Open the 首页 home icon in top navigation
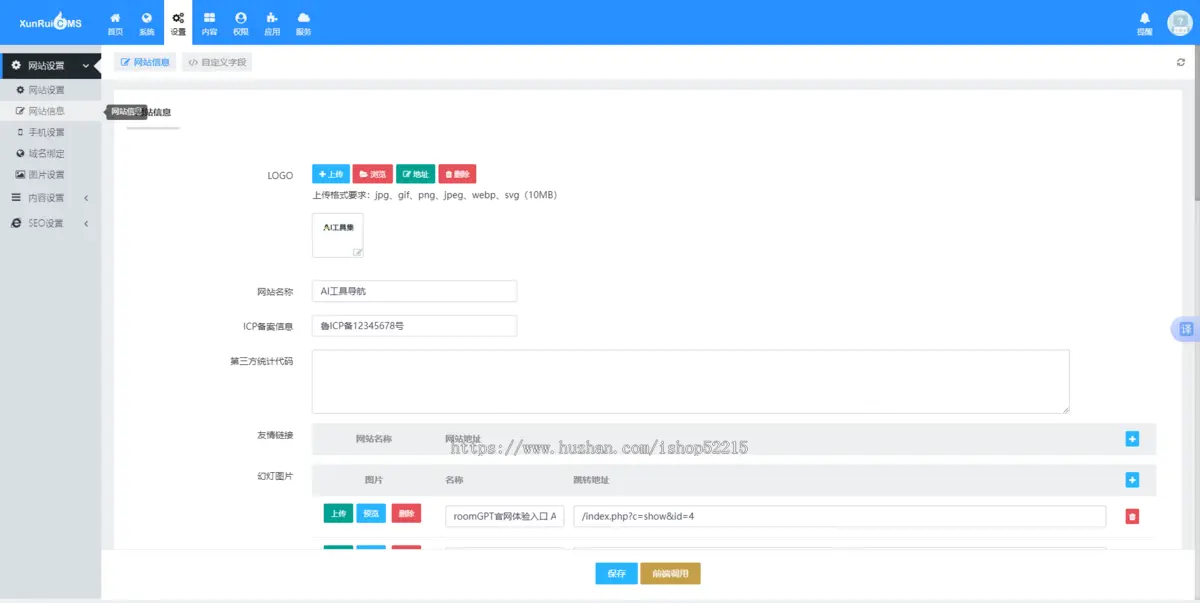This screenshot has height=603, width=1200. pos(115,23)
